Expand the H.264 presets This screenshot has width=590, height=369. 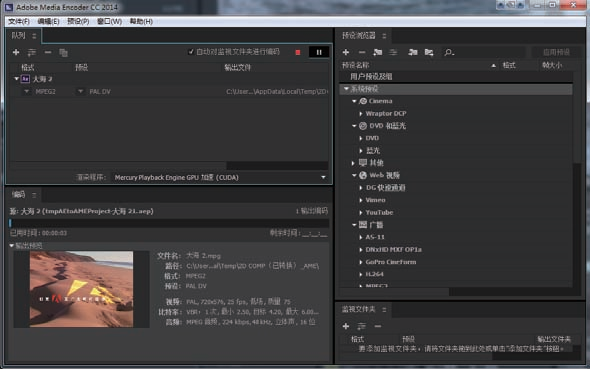361,275
